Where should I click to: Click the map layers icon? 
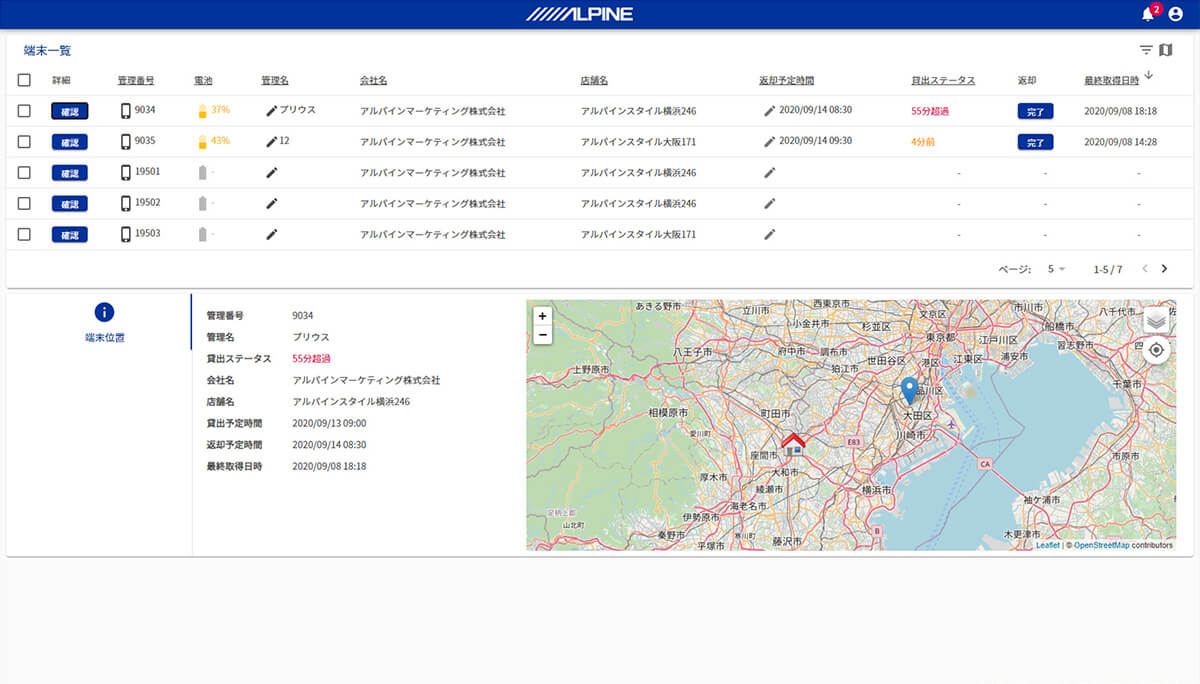coord(1156,319)
